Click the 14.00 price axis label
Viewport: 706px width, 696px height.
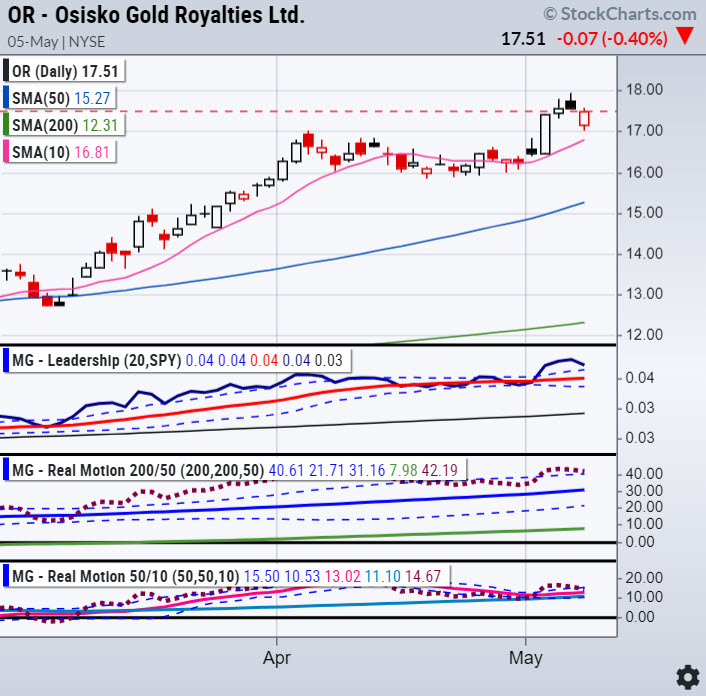point(644,253)
